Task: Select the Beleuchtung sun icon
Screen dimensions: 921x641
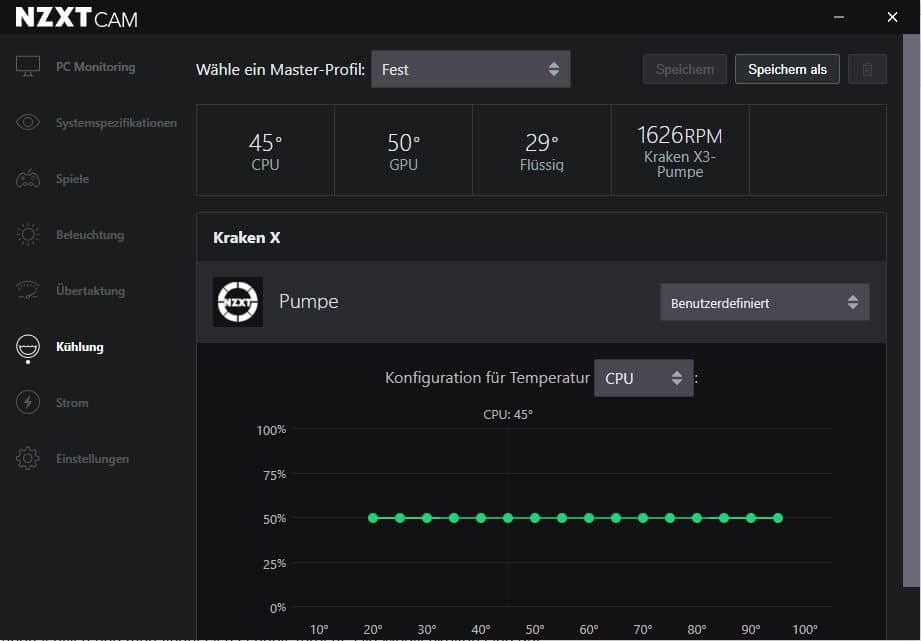Action: coord(28,235)
